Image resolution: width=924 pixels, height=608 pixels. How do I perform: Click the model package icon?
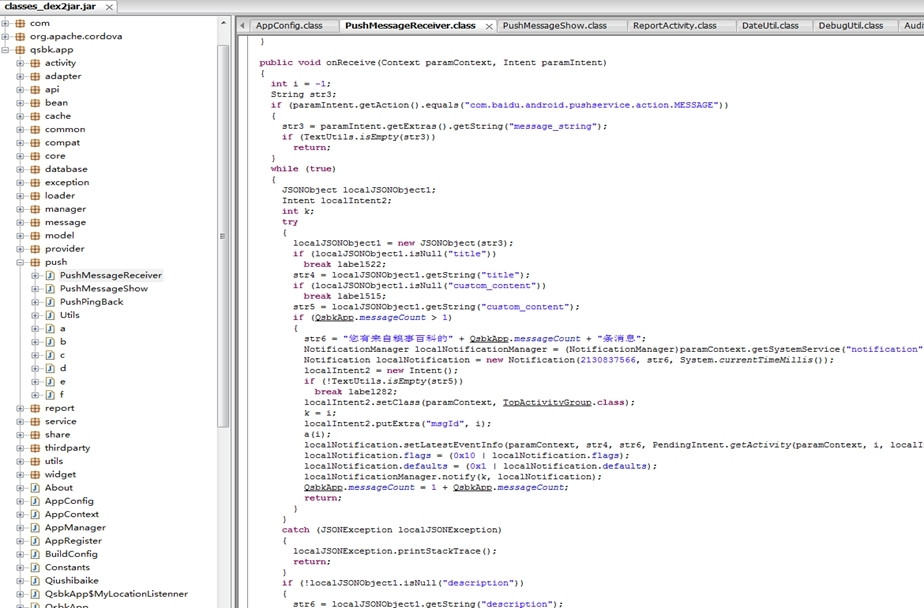[35, 236]
